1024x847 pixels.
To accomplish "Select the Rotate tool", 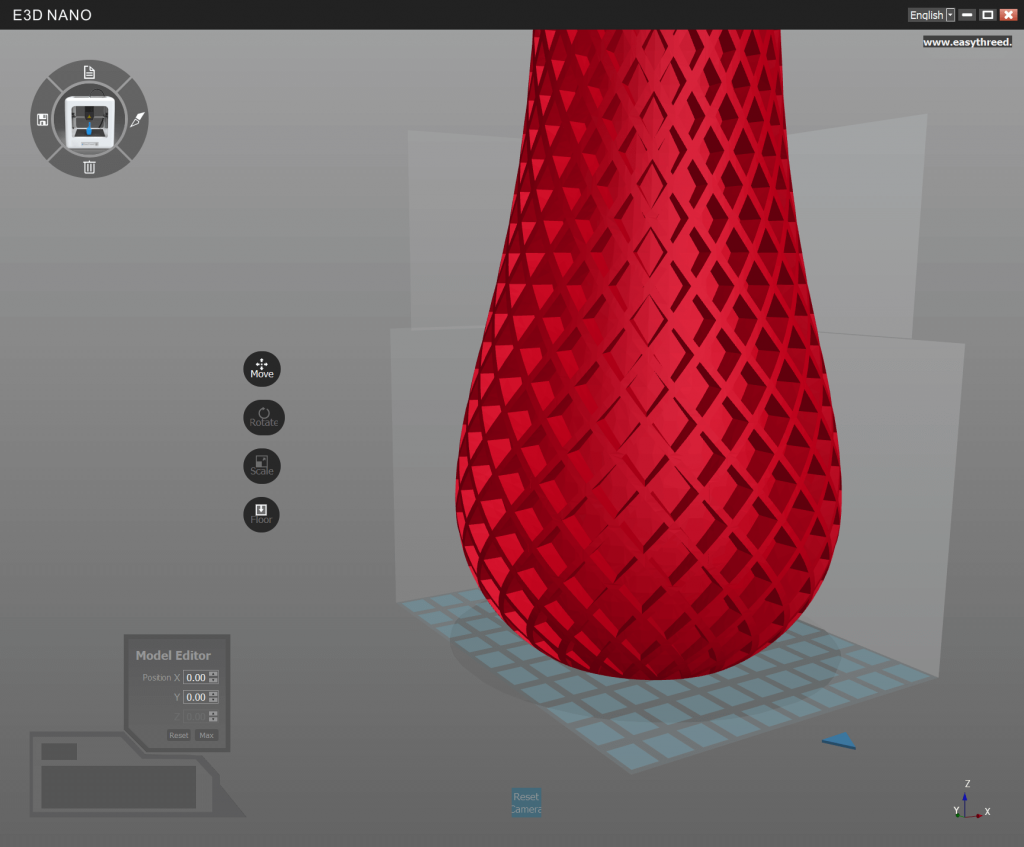I will (x=262, y=417).
